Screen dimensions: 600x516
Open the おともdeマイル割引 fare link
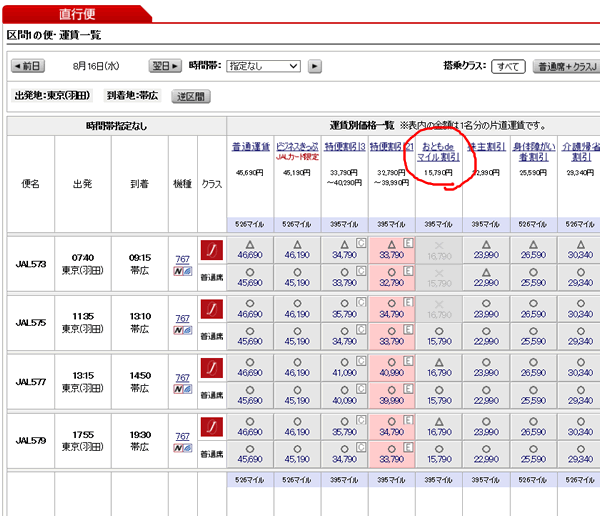439,152
